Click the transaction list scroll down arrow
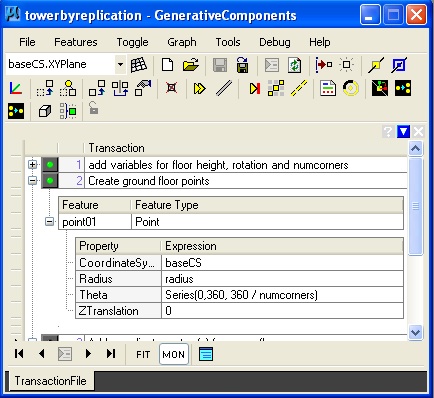This screenshot has width=434, height=398. [x=415, y=332]
